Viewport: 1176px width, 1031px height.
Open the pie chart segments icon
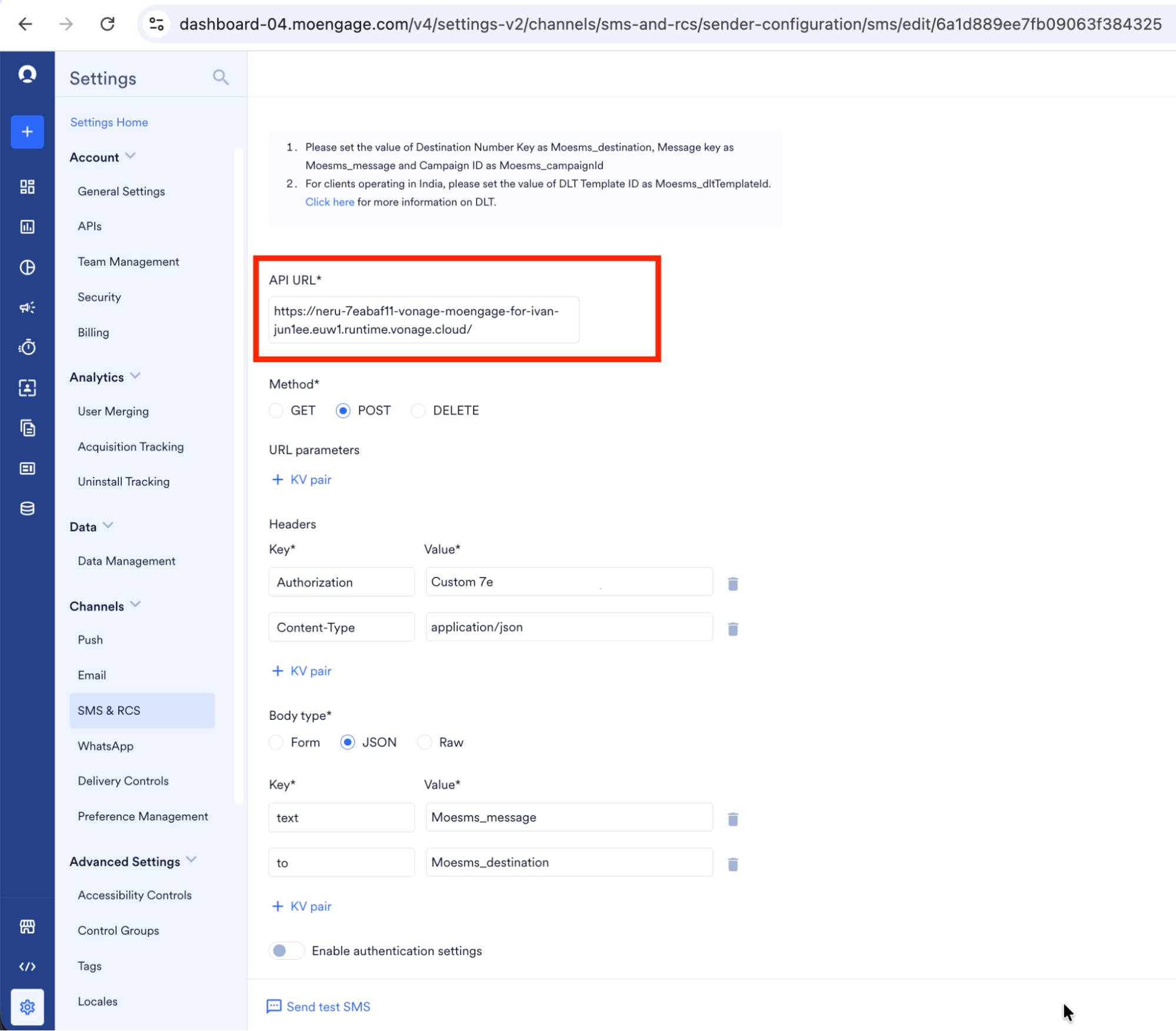pos(27,268)
